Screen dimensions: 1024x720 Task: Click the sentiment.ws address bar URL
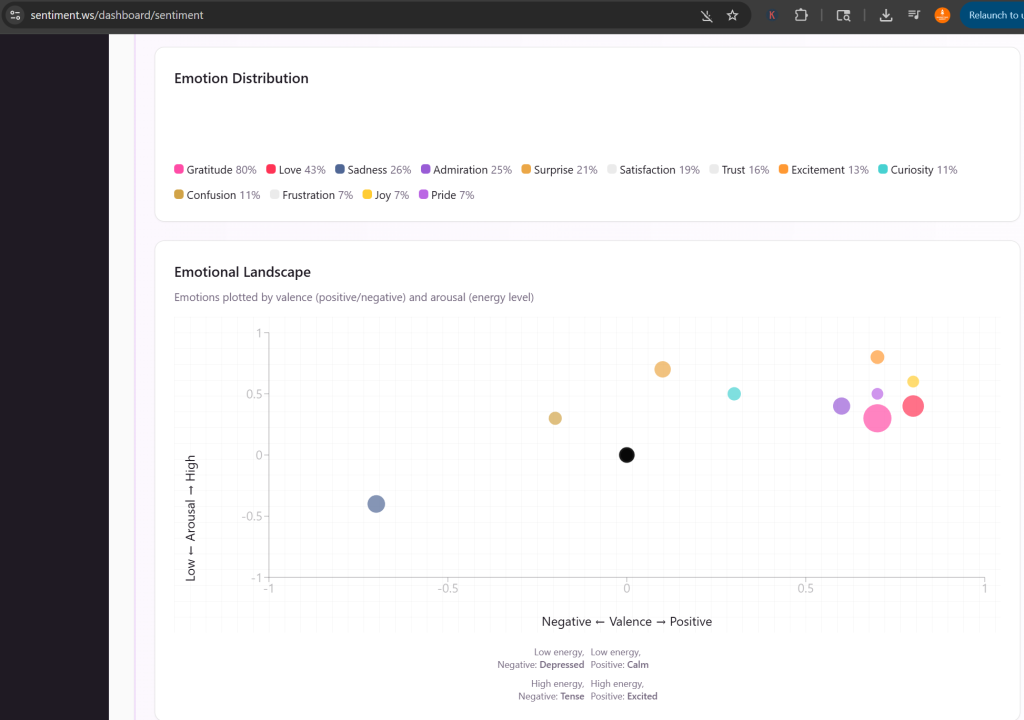[118, 16]
